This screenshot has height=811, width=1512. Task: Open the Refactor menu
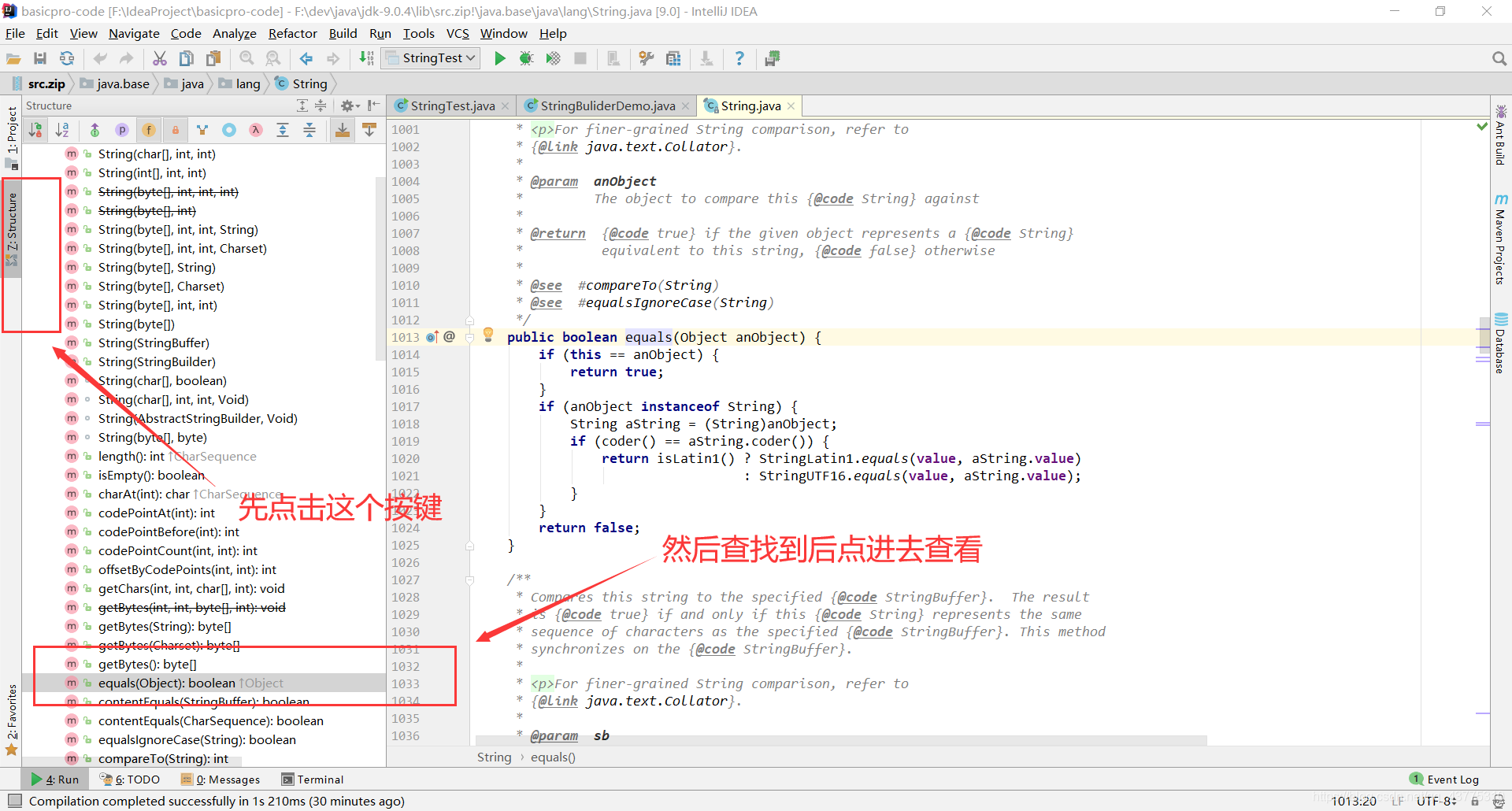click(292, 33)
